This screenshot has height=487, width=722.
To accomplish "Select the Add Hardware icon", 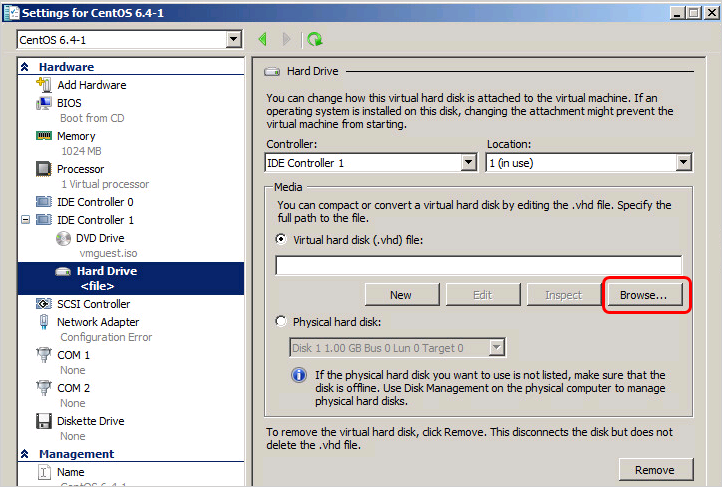I will coord(44,85).
